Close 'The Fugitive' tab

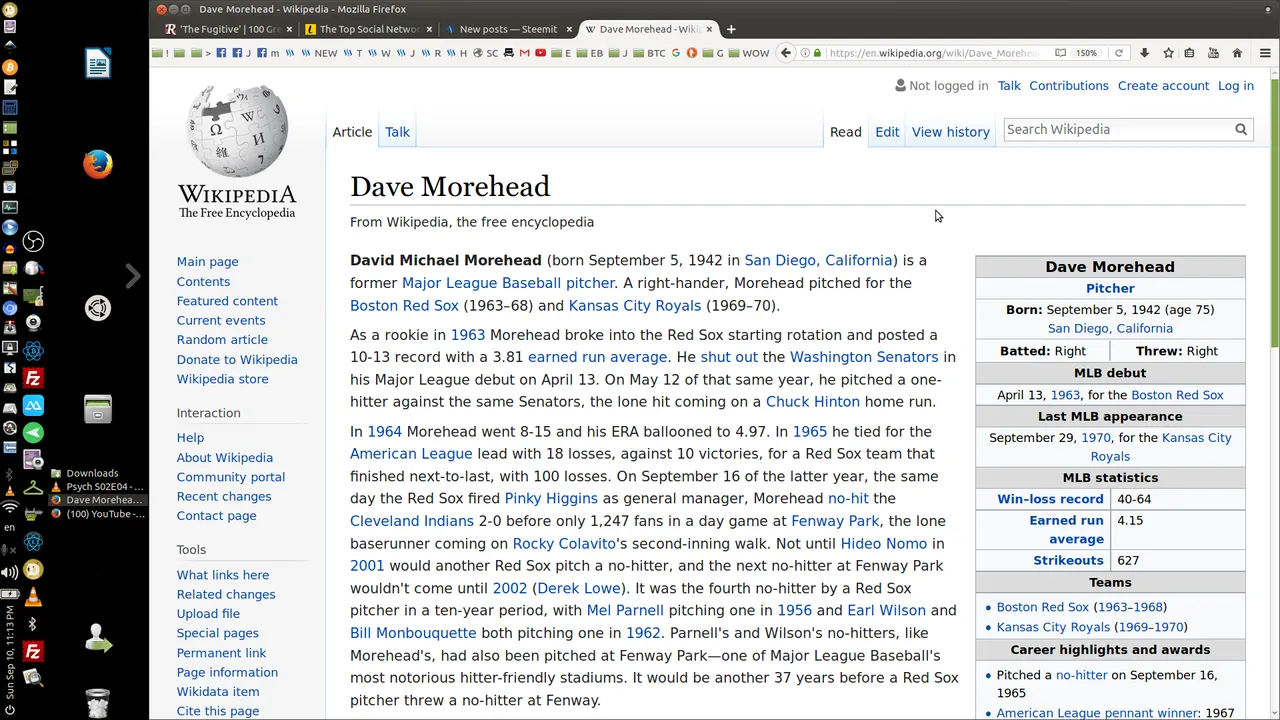pos(290,29)
